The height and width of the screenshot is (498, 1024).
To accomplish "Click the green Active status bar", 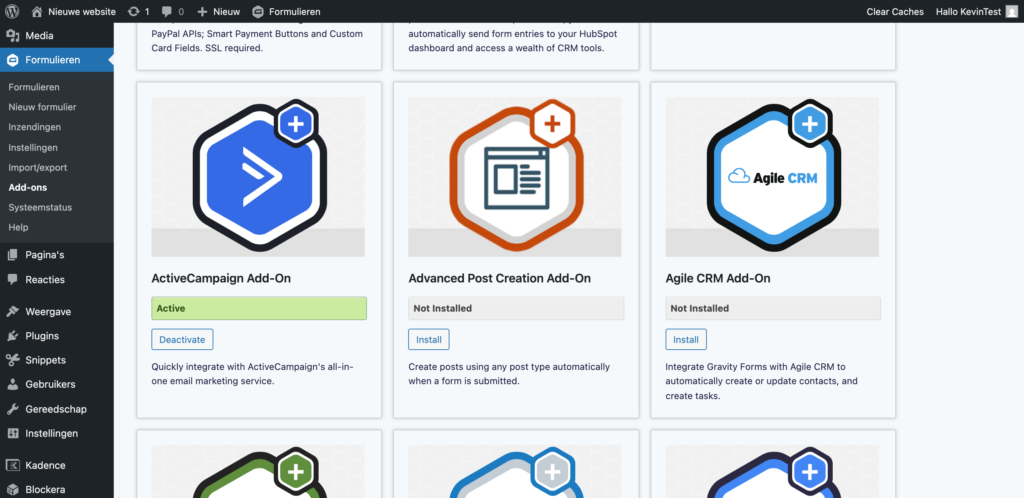I will point(259,308).
